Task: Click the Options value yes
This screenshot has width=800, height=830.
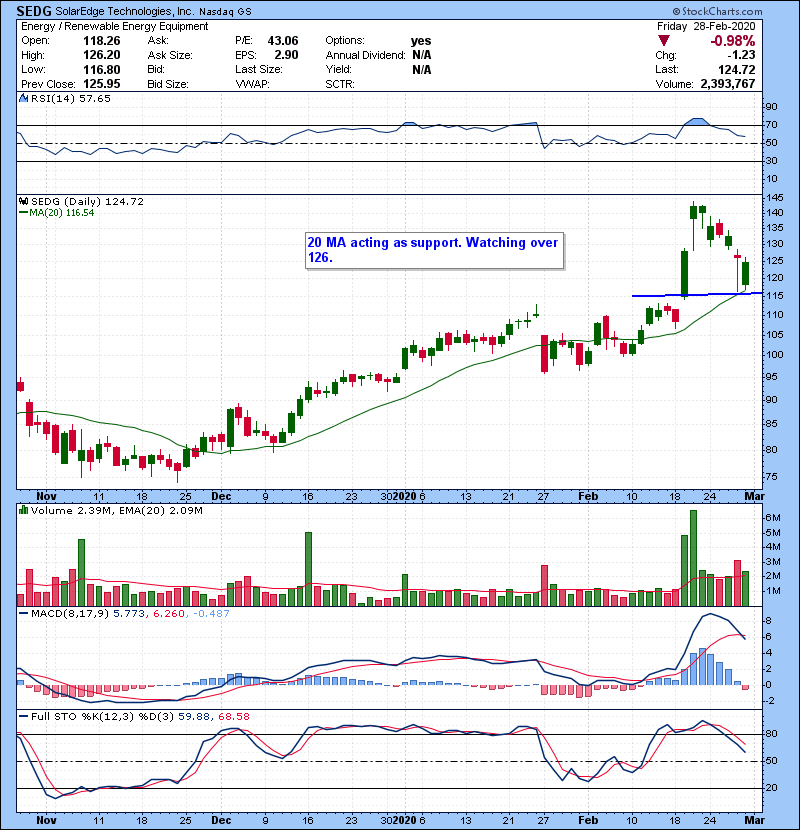Action: coord(421,41)
